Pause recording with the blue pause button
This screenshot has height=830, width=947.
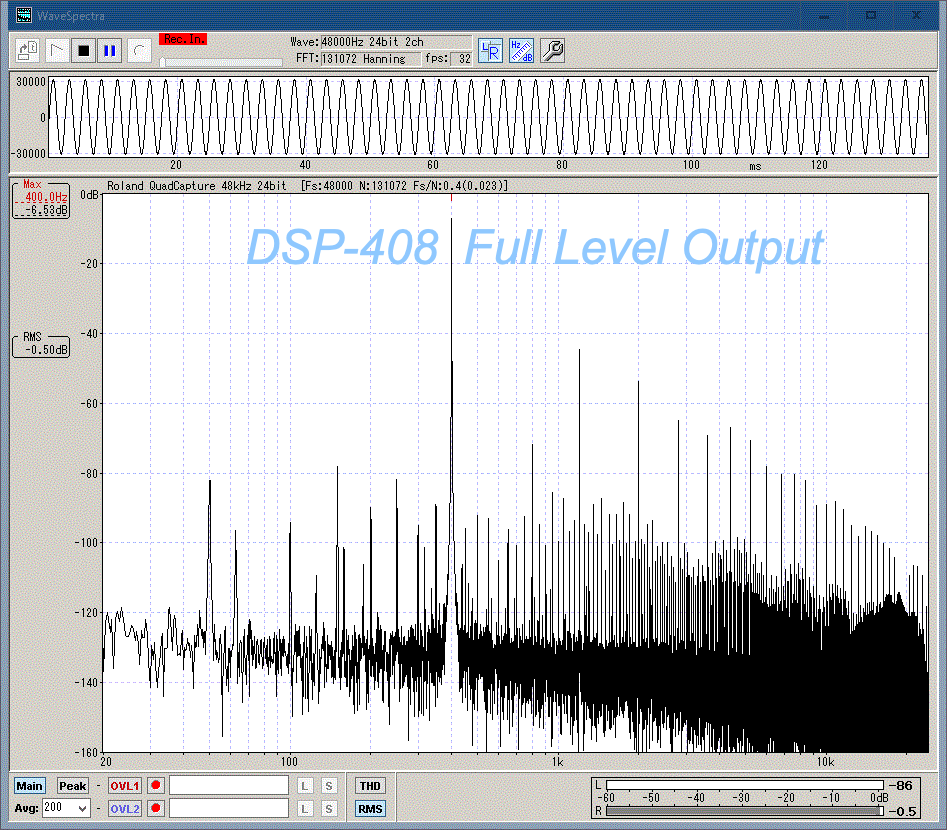(110, 51)
